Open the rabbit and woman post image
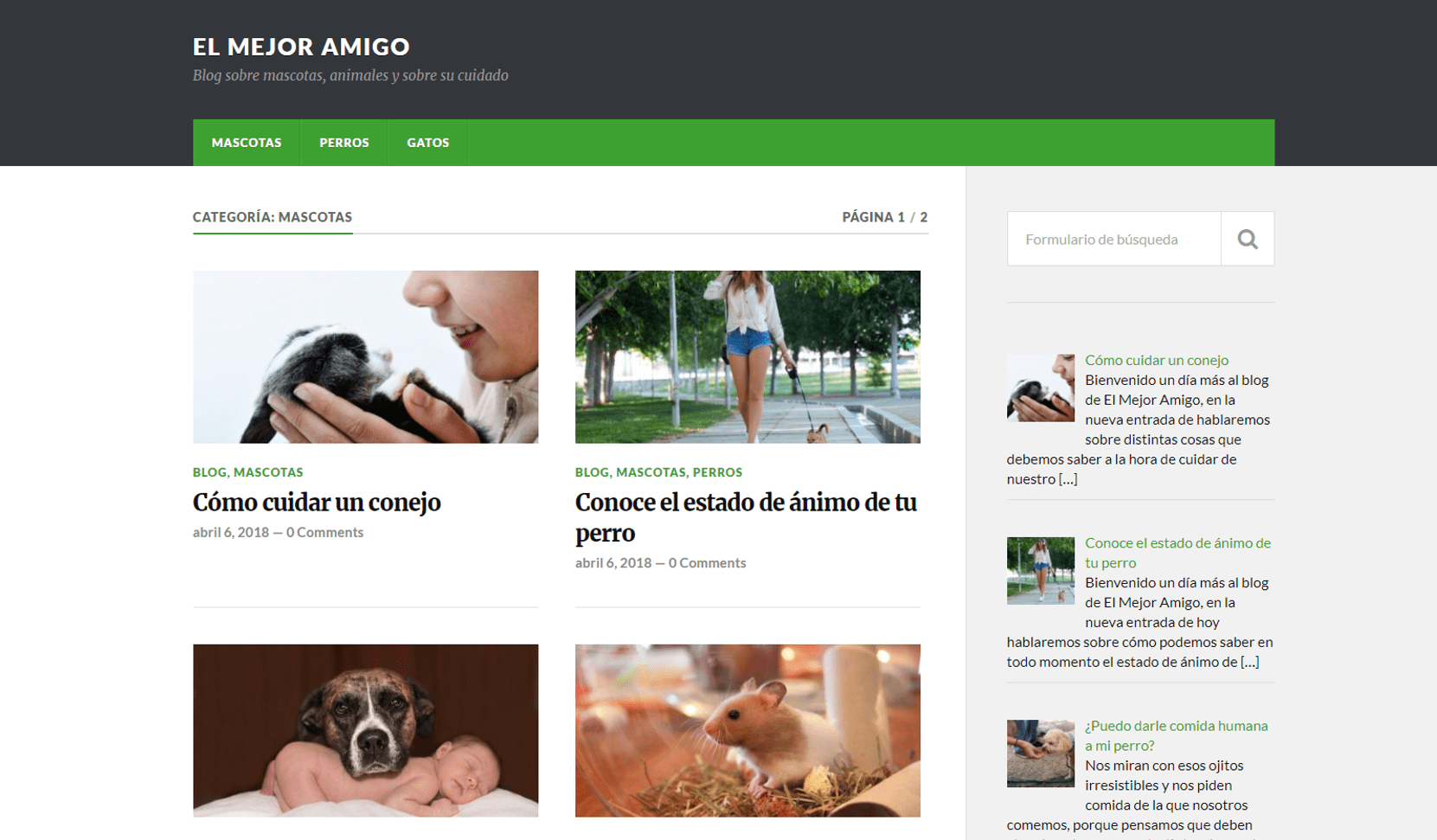Viewport: 1437px width, 840px height. tap(365, 356)
